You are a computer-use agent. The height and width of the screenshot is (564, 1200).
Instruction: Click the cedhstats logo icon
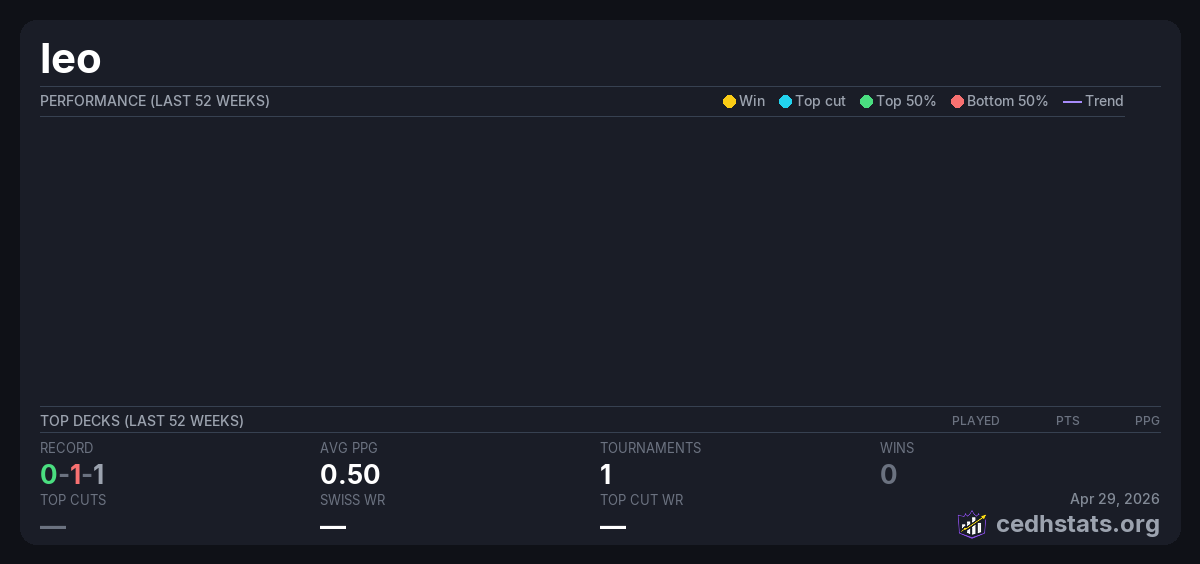[x=972, y=524]
